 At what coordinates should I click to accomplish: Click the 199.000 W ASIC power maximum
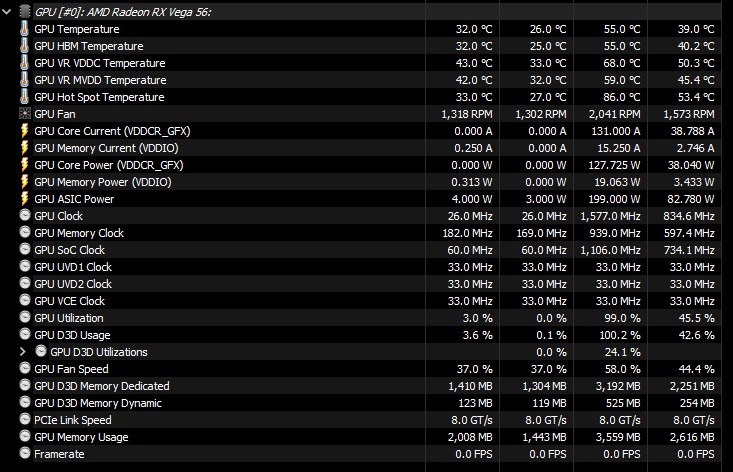tap(614, 199)
